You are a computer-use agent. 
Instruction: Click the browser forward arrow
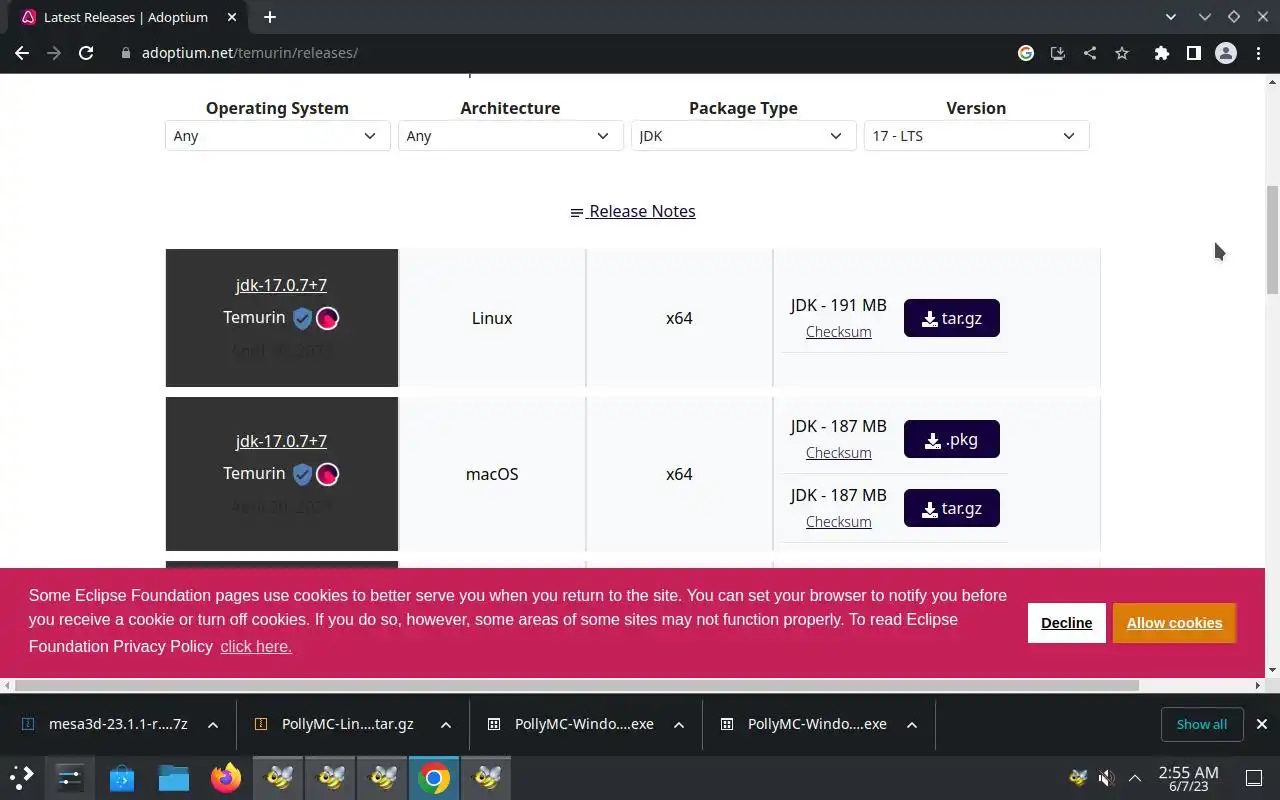(54, 53)
